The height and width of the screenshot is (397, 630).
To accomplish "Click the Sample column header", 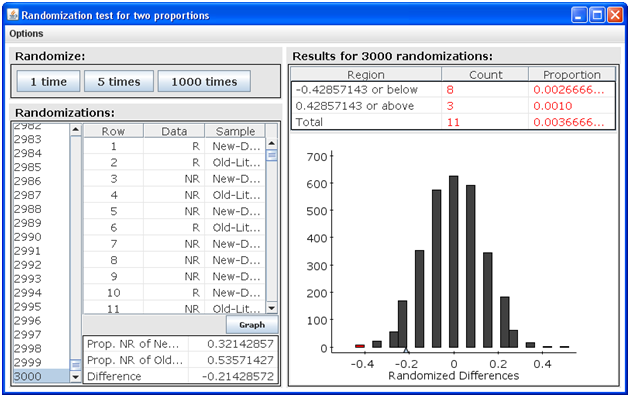I will (x=235, y=131).
